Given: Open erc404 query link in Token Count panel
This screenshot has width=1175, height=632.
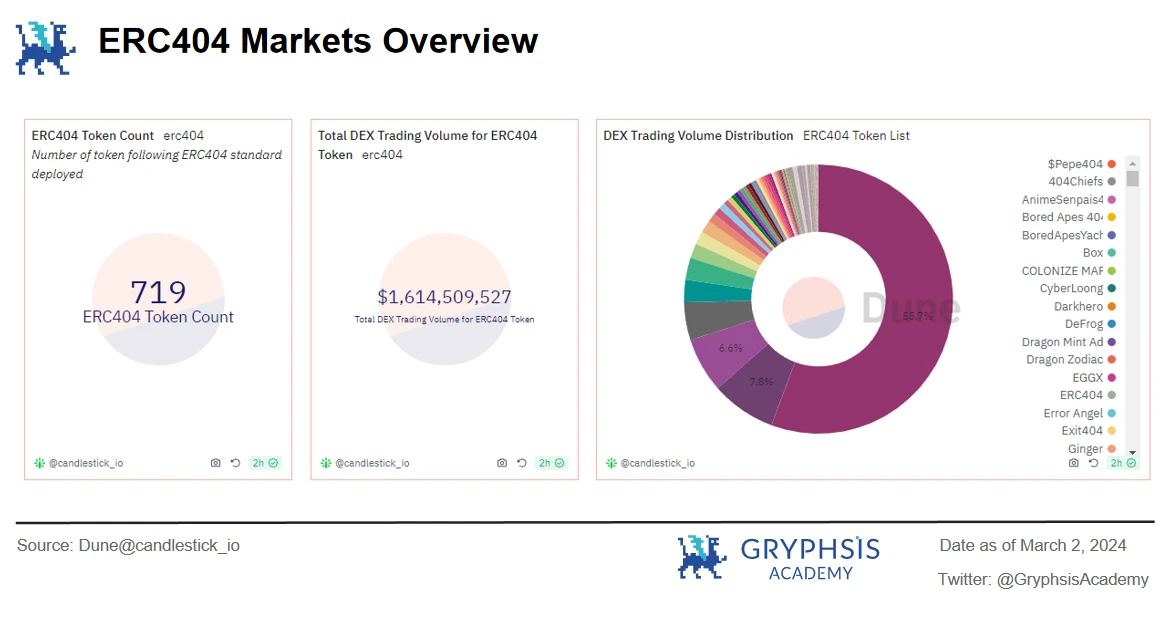Looking at the screenshot, I should (184, 136).
